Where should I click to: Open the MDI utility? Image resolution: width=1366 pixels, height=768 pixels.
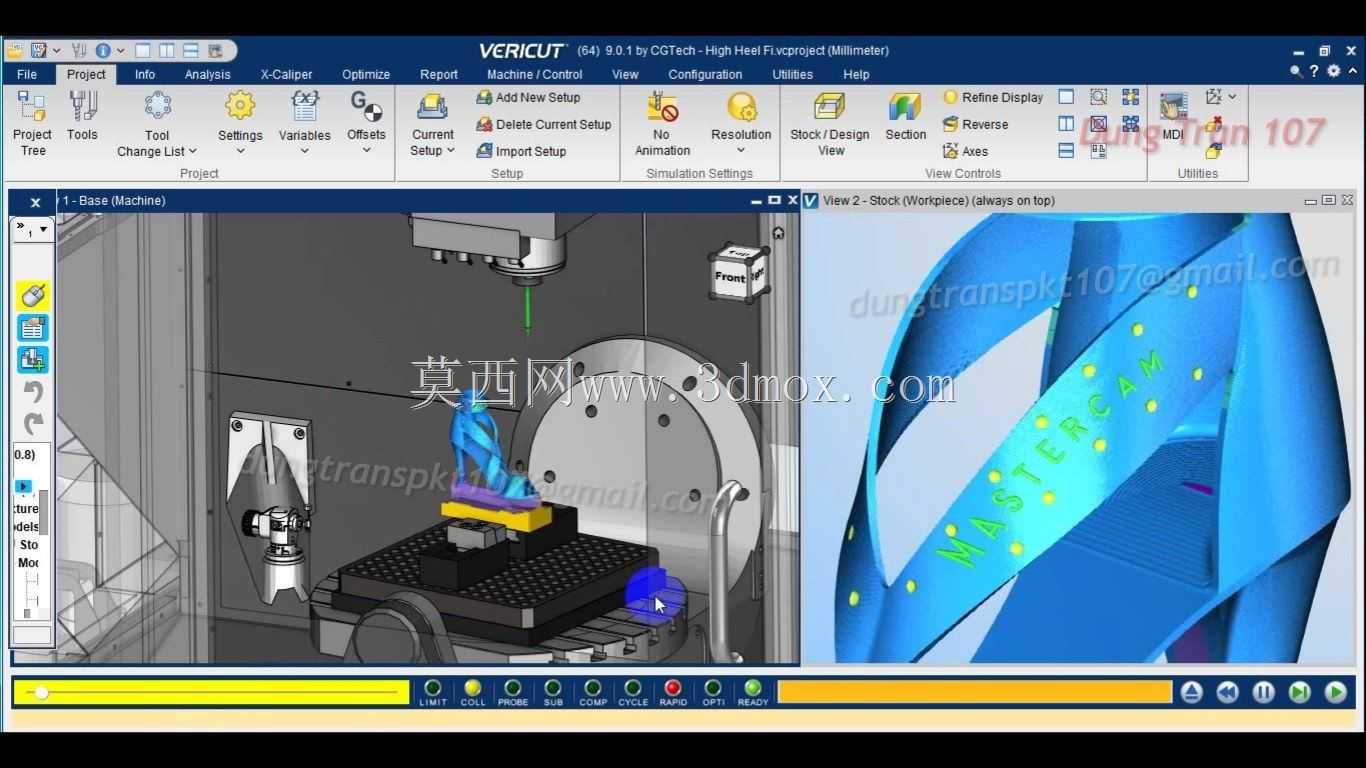pyautogui.click(x=1173, y=116)
